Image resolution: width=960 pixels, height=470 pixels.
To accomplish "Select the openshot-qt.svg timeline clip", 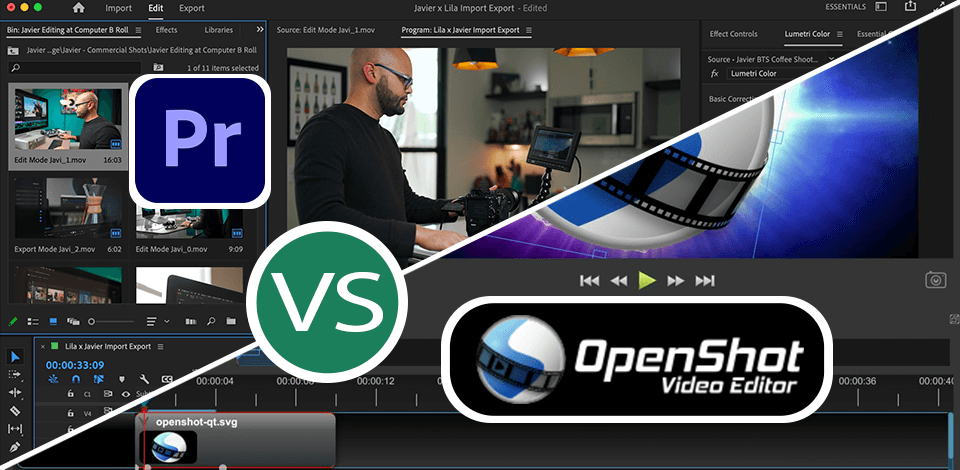I will [236, 440].
